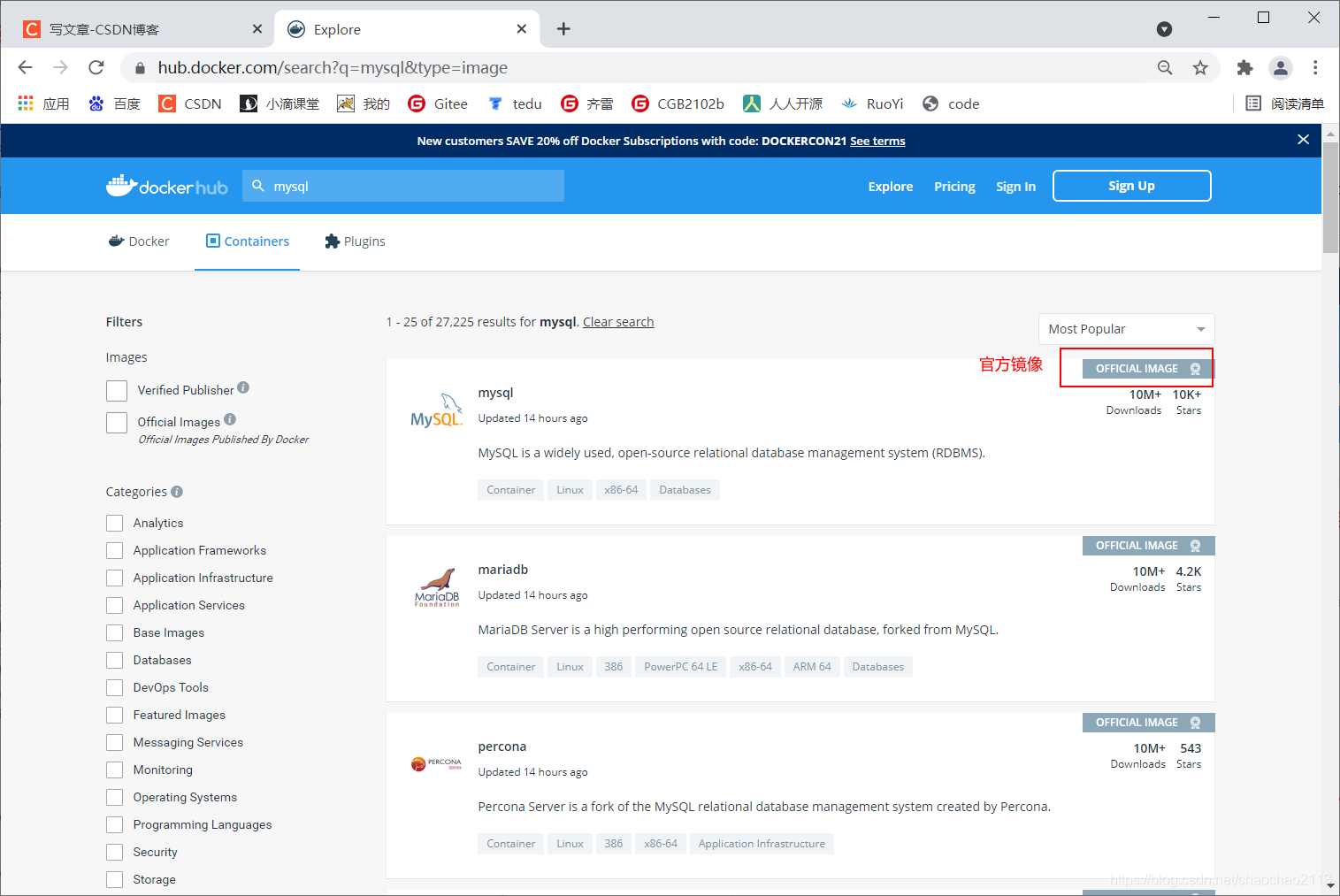Open the Gitee bookmark
The width and height of the screenshot is (1340, 896).
coord(438,103)
